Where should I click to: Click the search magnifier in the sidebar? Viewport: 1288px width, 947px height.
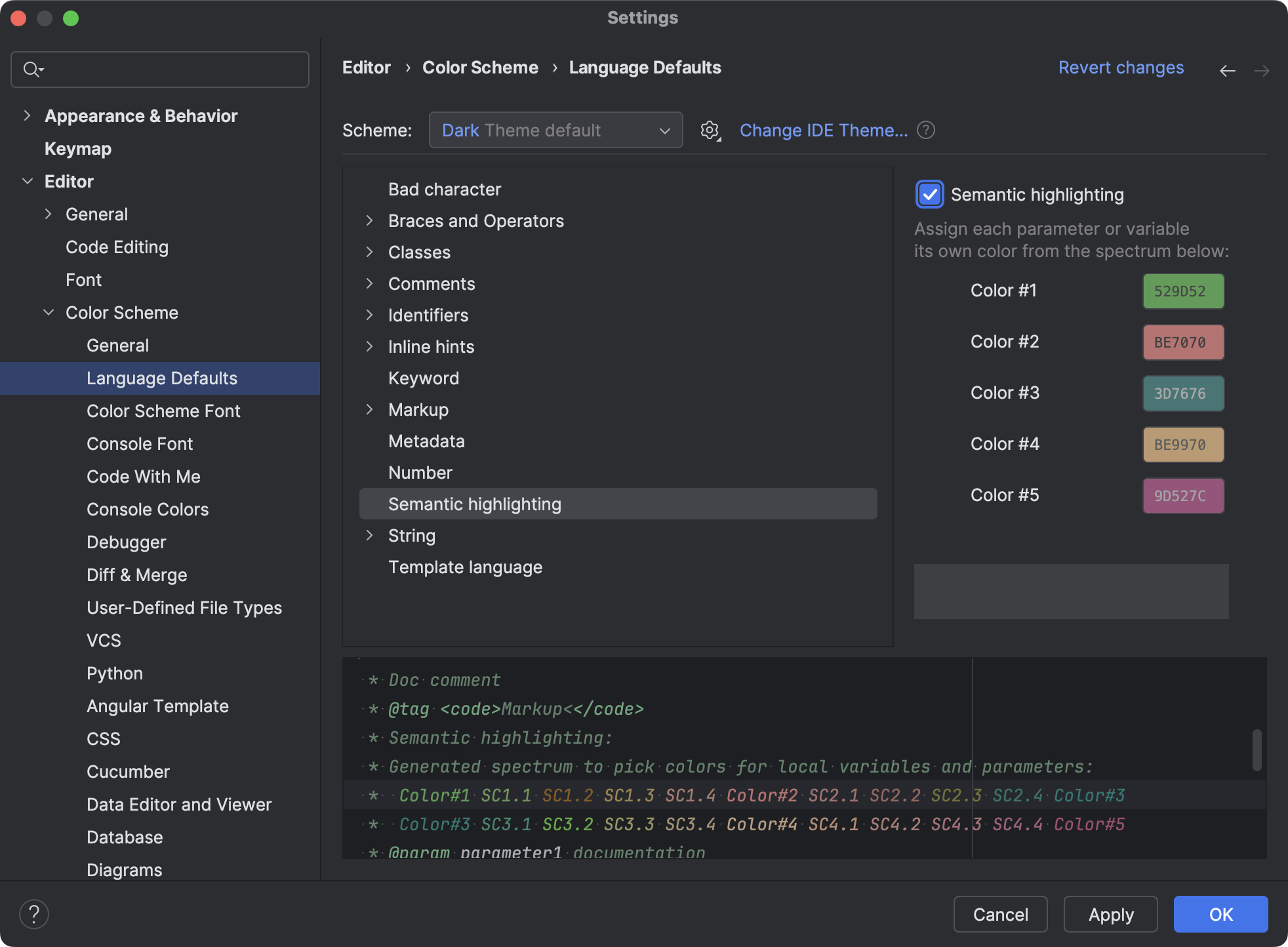pyautogui.click(x=31, y=69)
